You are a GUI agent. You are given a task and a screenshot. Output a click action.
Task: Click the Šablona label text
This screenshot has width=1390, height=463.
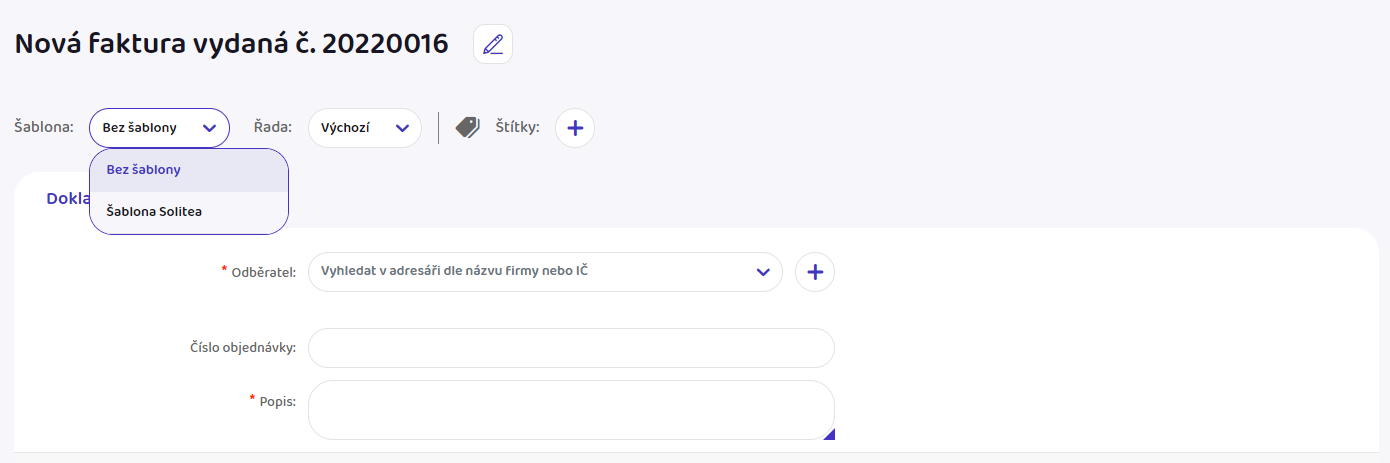44,127
